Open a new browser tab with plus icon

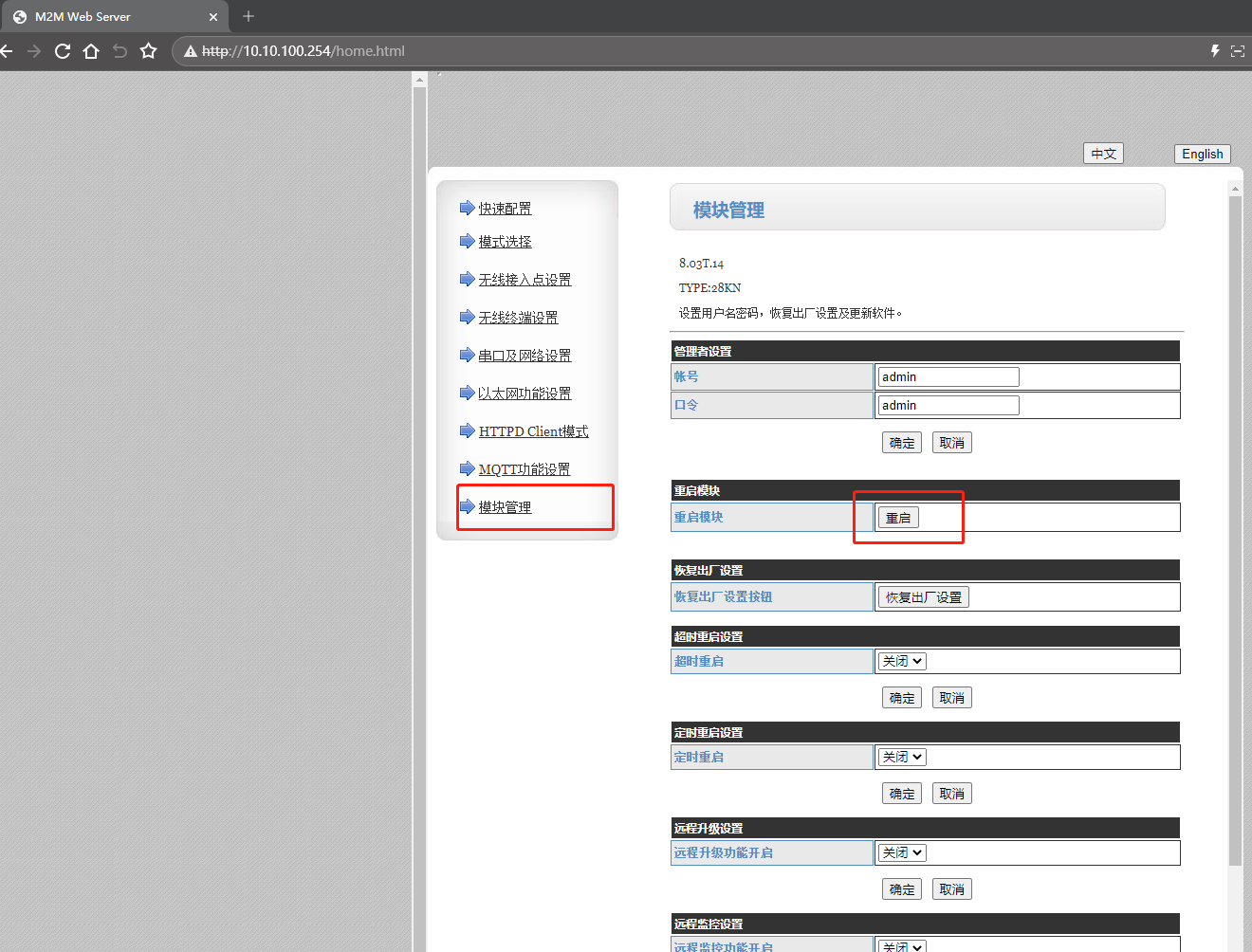[x=249, y=16]
